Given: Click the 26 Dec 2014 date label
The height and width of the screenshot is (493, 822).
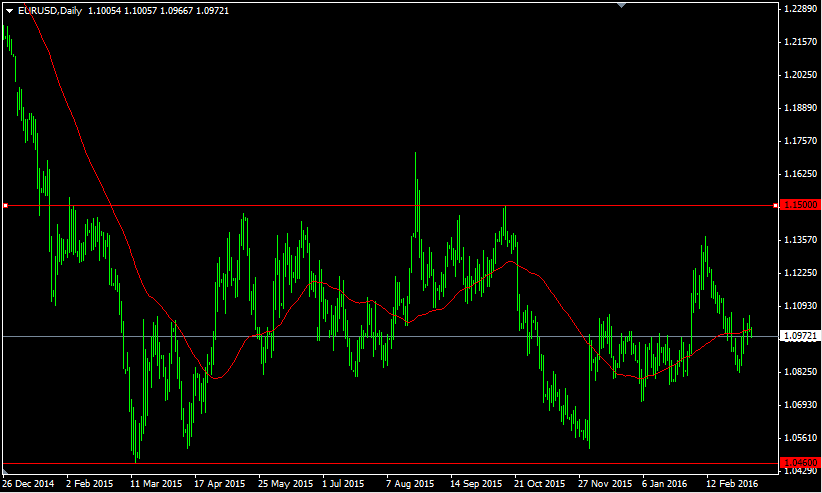Looking at the screenshot, I should [x=28, y=484].
